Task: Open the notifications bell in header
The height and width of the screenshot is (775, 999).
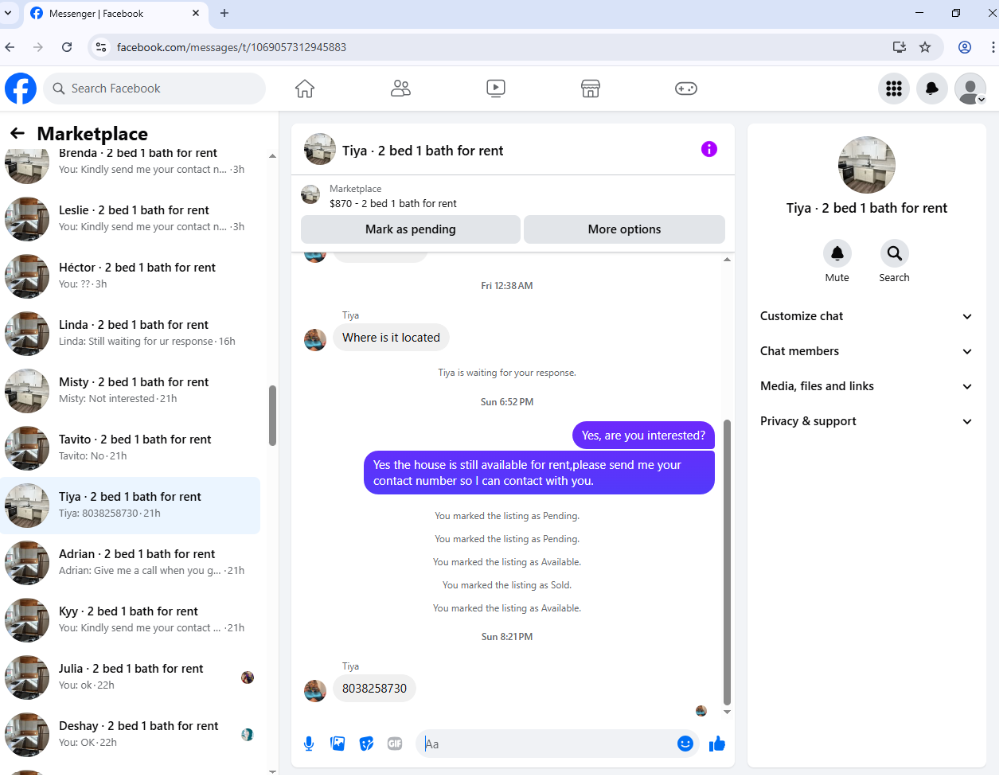Action: [931, 89]
